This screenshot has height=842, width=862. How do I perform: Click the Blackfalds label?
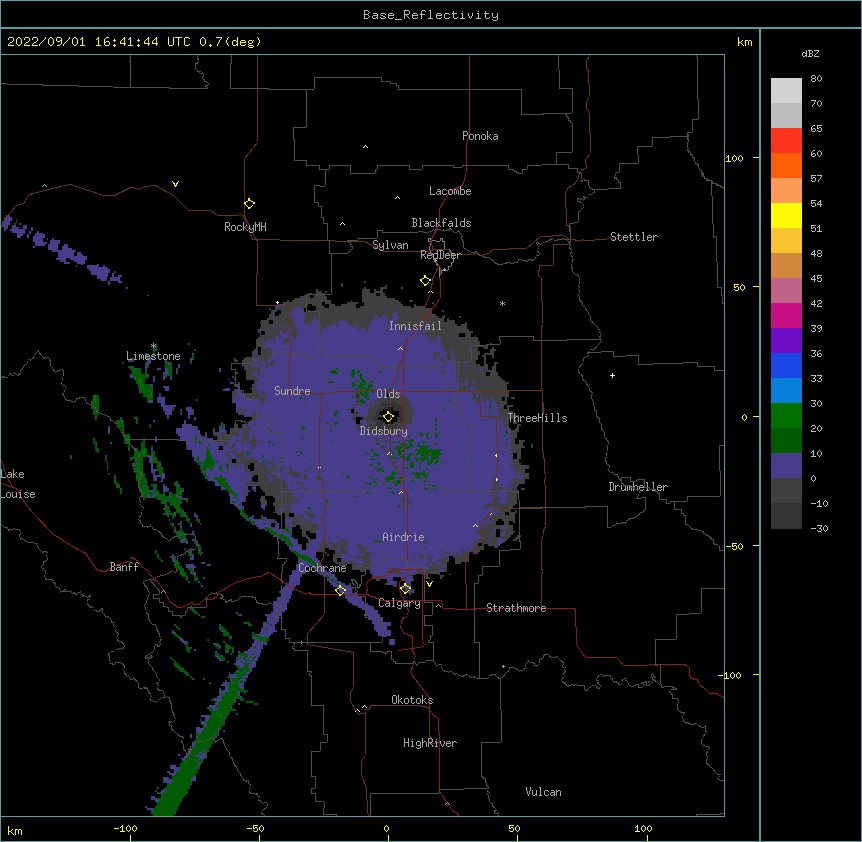pyautogui.click(x=441, y=223)
